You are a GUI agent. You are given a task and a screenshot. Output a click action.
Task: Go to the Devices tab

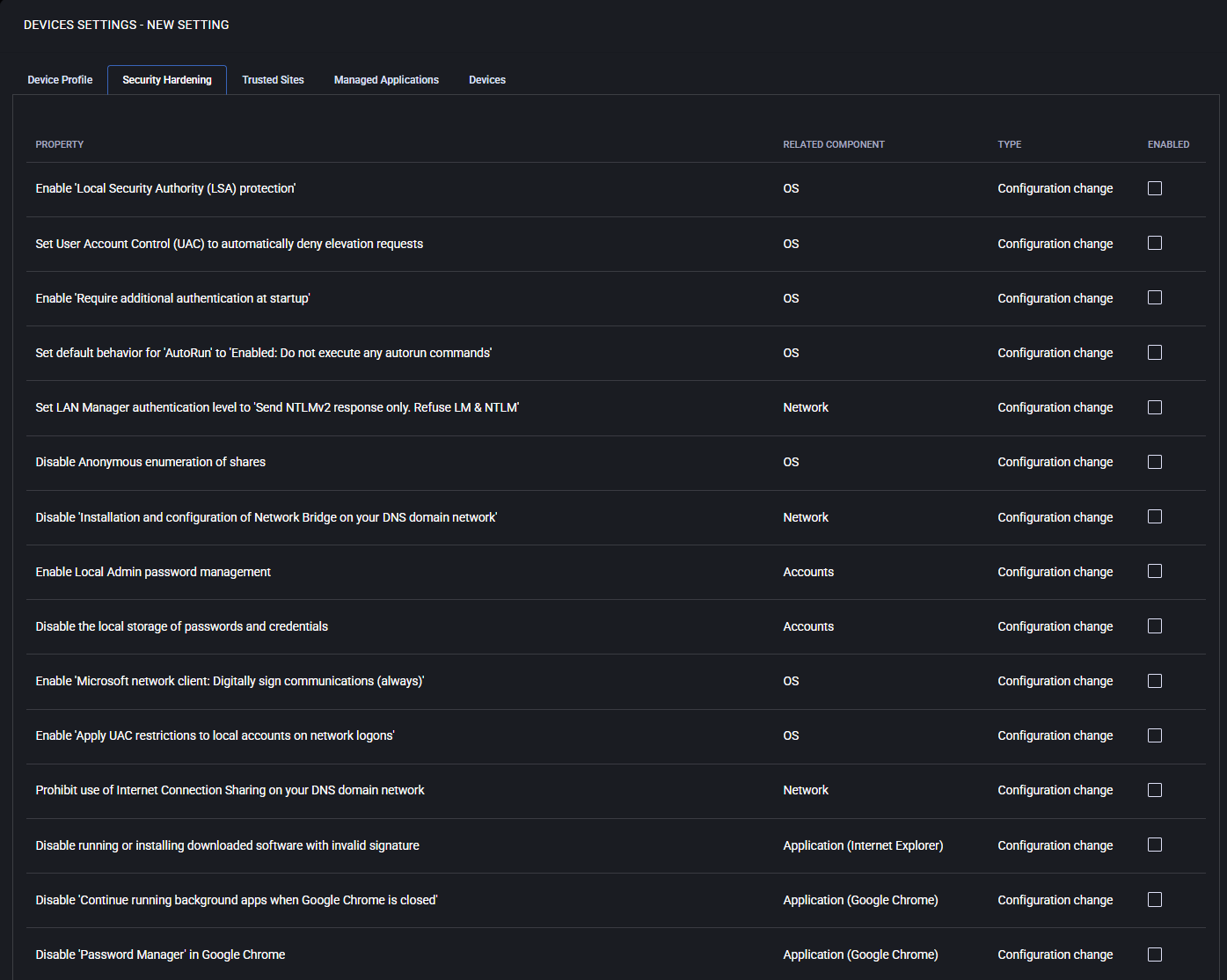[x=487, y=80]
